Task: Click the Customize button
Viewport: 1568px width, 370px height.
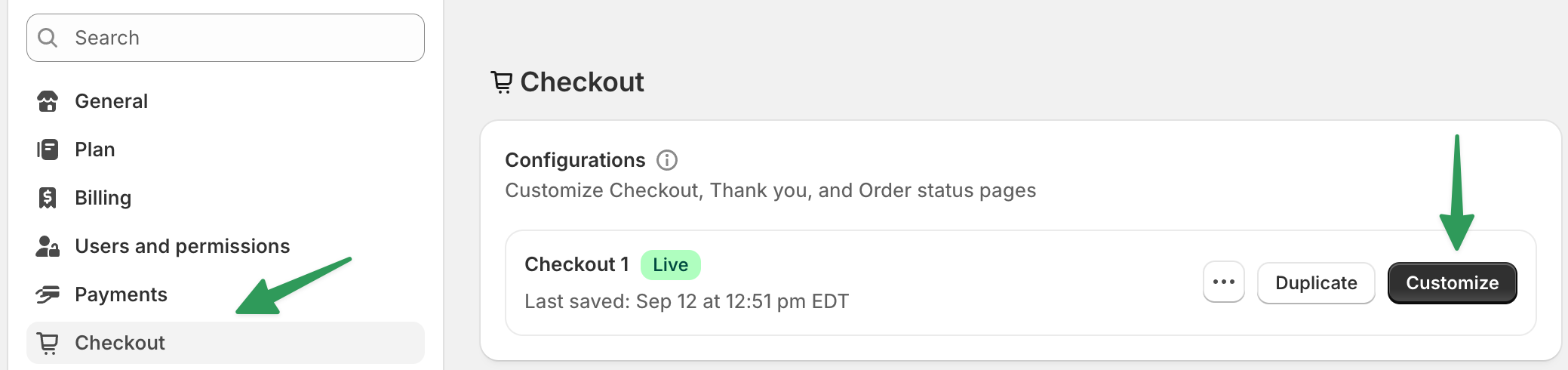Action: [x=1452, y=283]
